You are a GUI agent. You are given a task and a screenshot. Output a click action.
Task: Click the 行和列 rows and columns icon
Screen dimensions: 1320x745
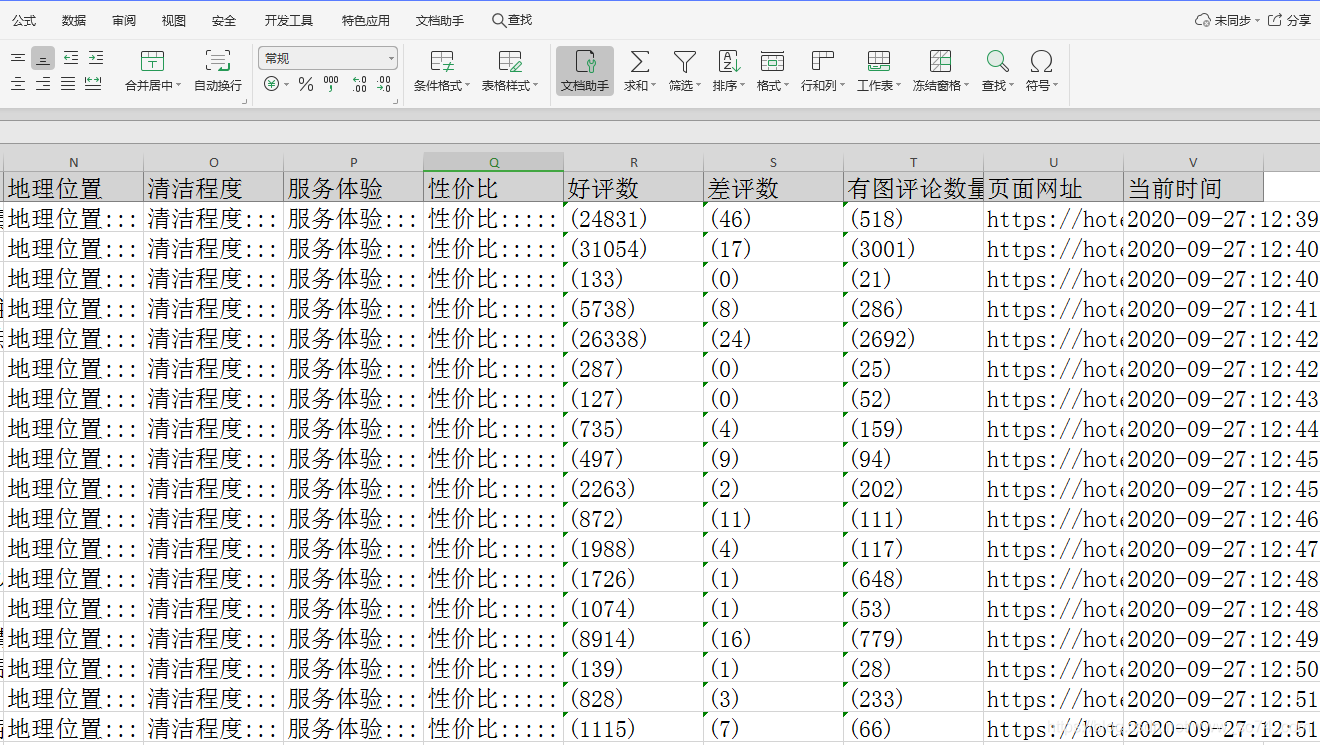coord(823,61)
